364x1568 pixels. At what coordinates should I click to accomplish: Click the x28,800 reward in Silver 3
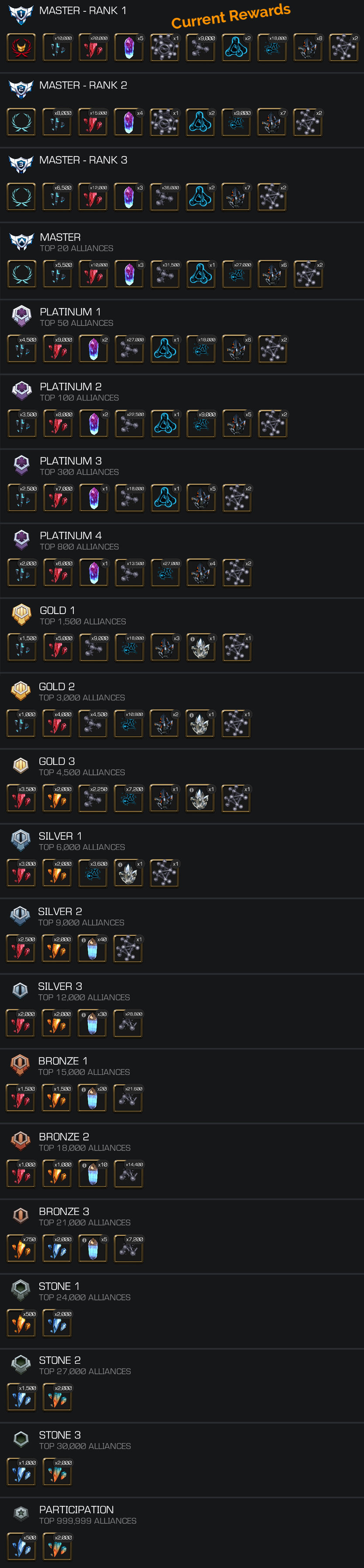(128, 1024)
